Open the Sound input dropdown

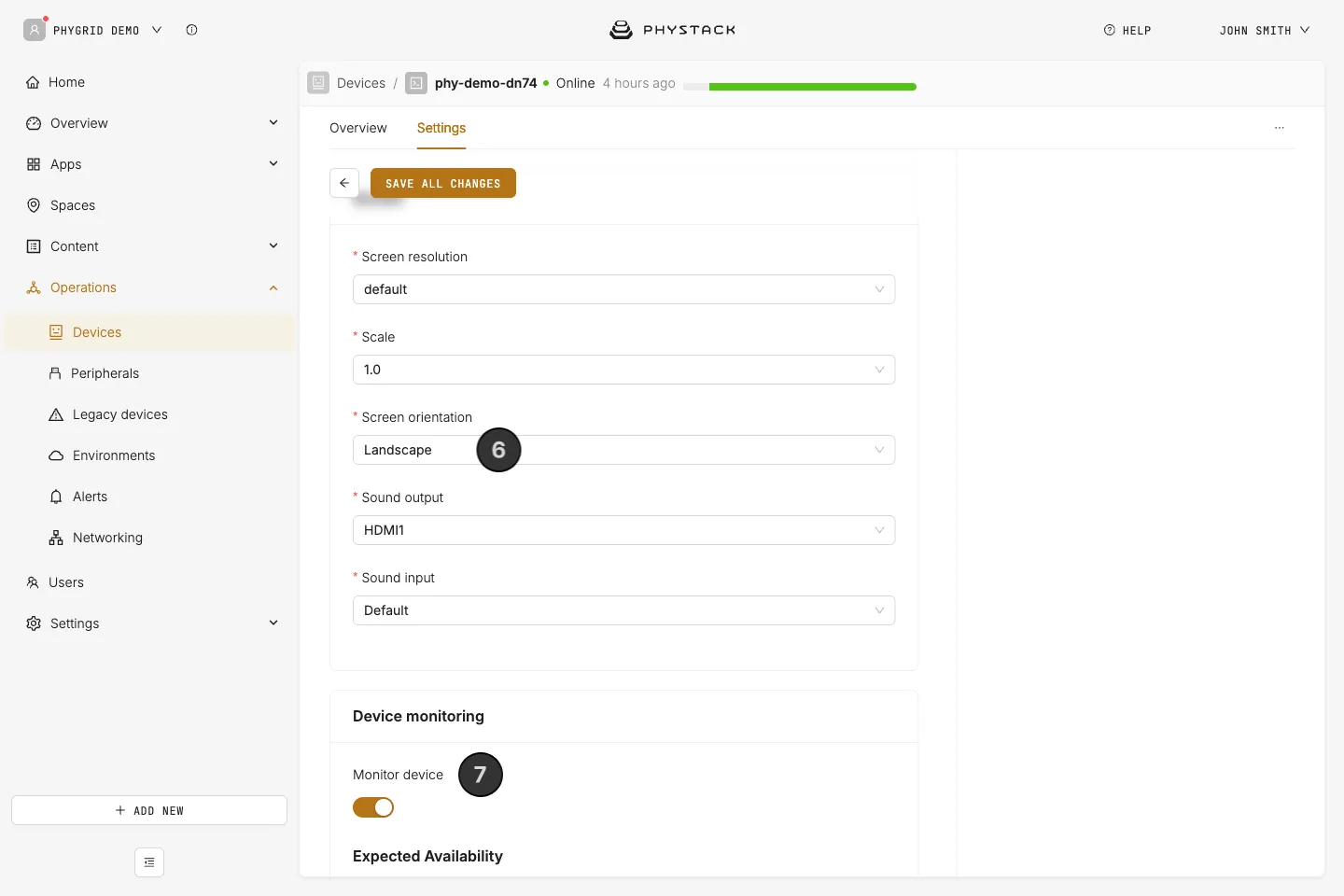coord(623,610)
